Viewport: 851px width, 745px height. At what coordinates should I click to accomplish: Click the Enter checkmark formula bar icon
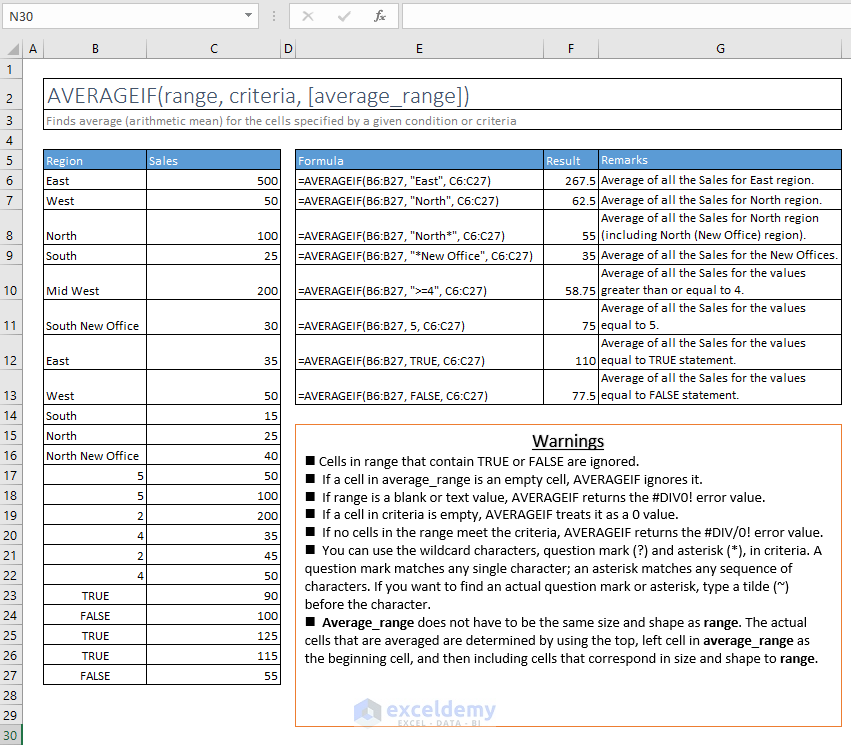[x=344, y=16]
